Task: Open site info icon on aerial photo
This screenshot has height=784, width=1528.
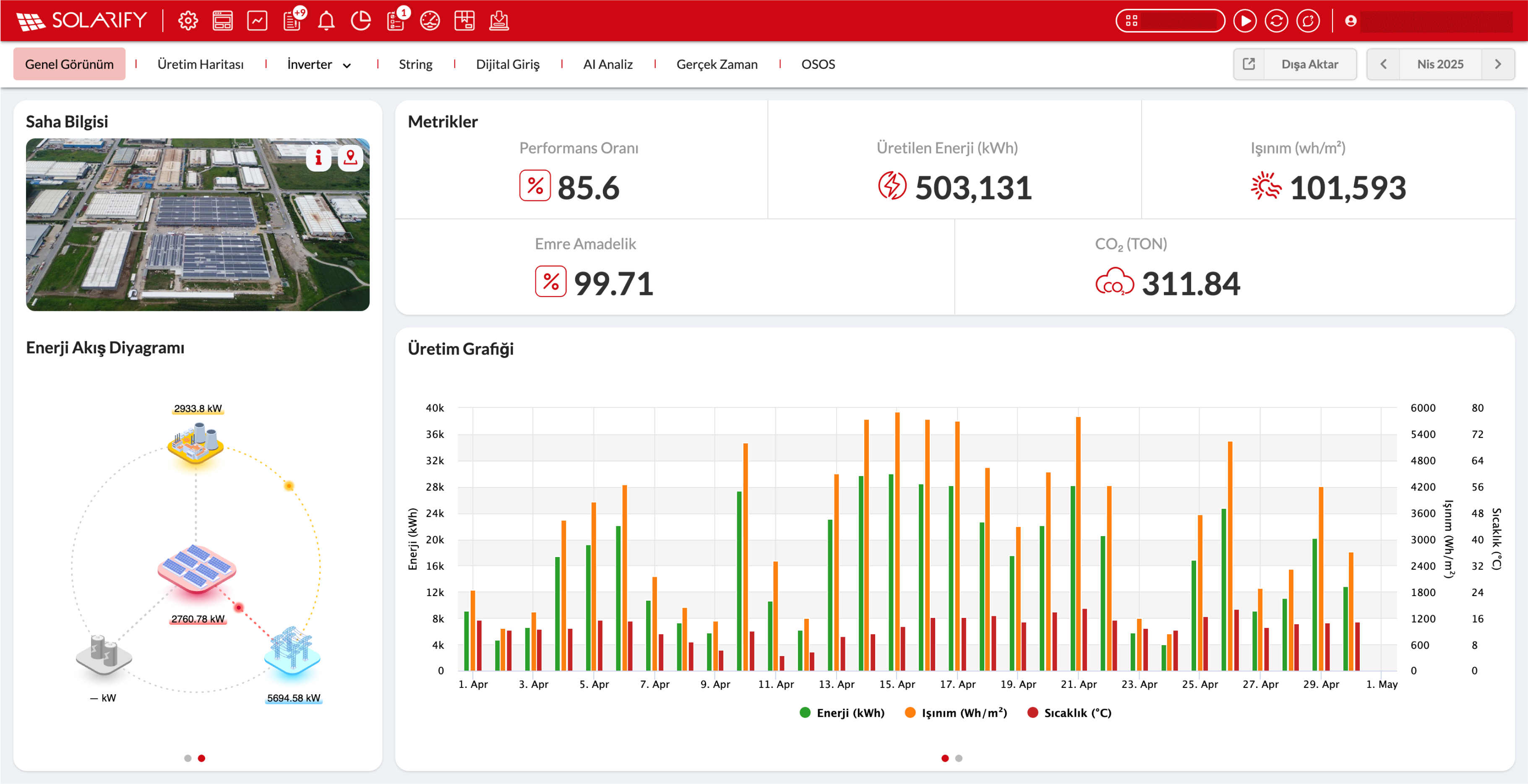Action: coord(318,158)
